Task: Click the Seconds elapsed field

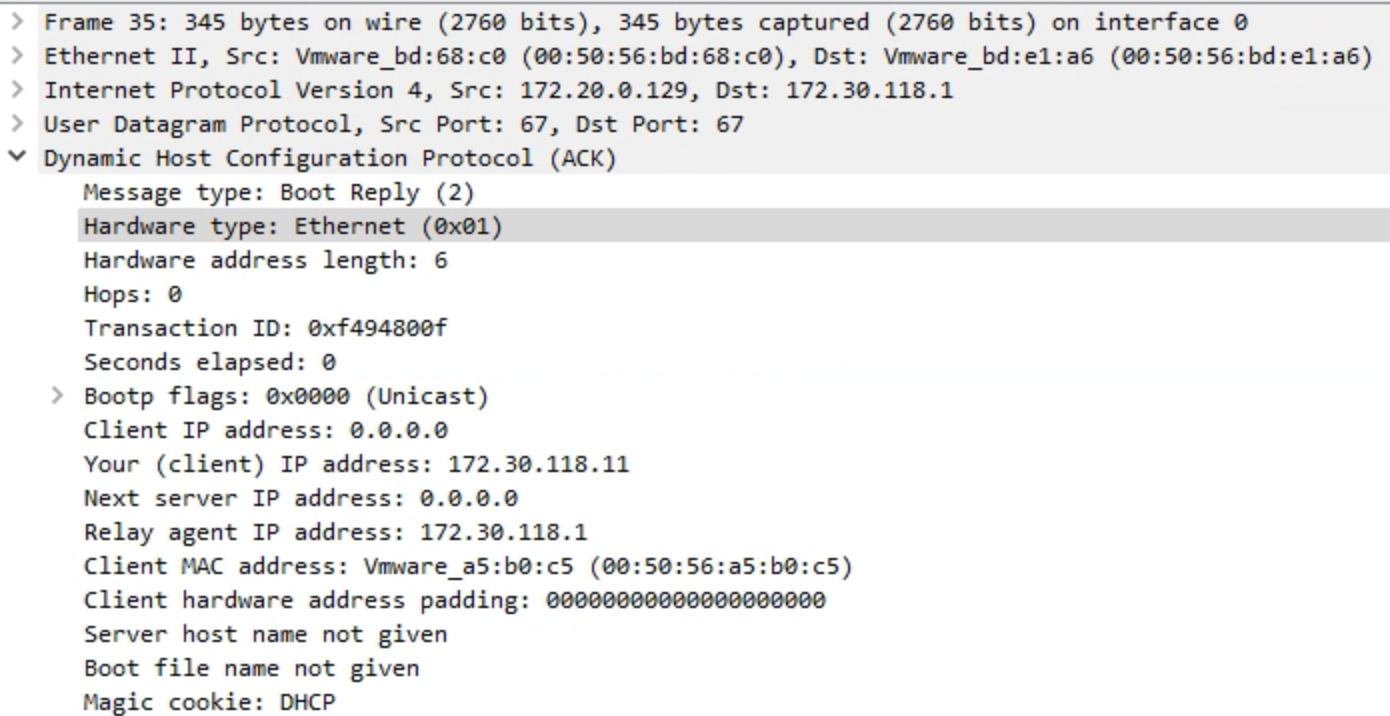Action: pos(209,362)
